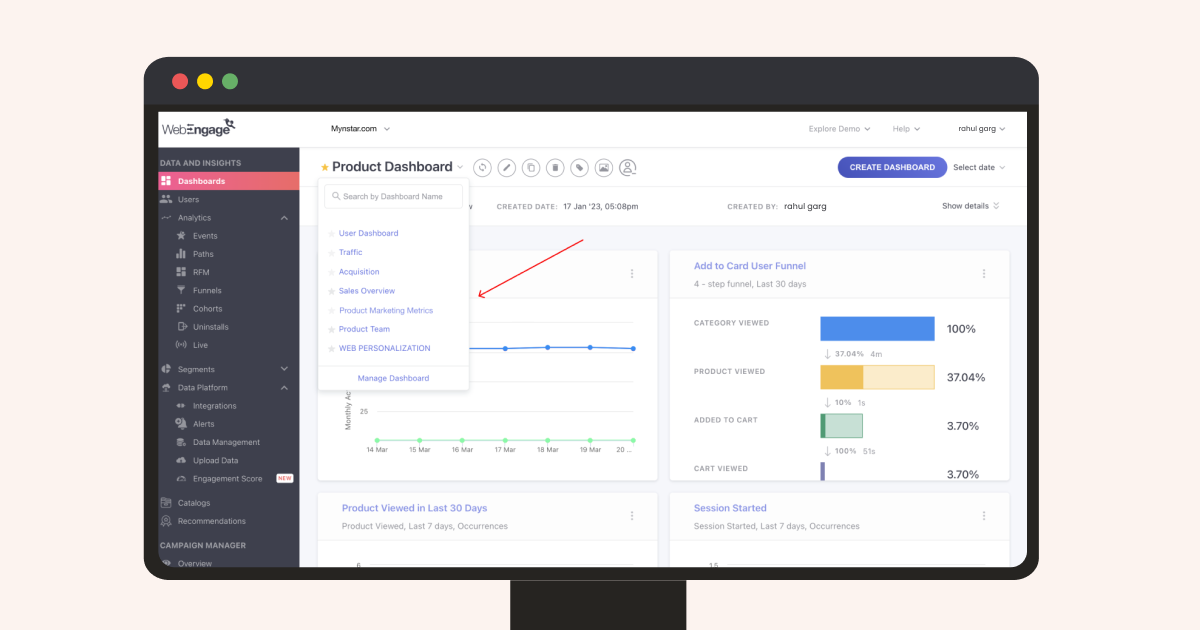Click the pencil edit dashboard icon
Screen dimensions: 1200x630
(x=507, y=168)
